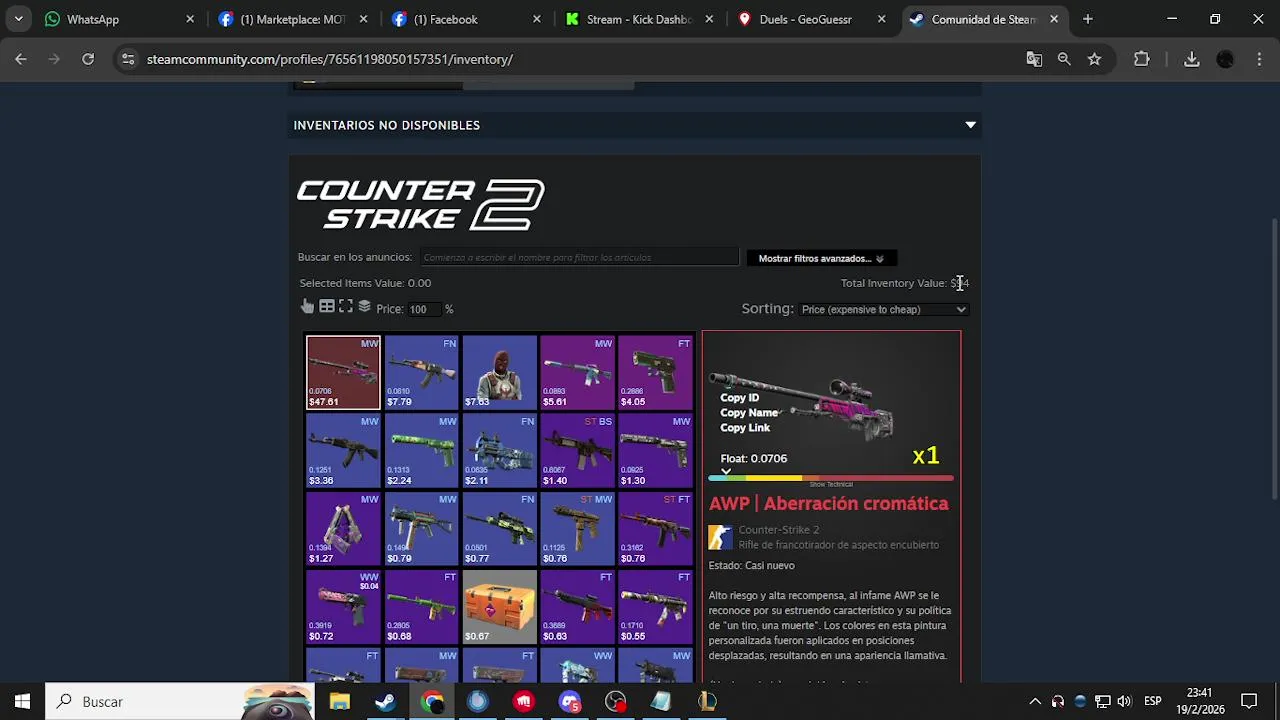This screenshot has height=720, width=1280.
Task: Select the $1.40 StatTrak rifle item
Action: coord(577,450)
